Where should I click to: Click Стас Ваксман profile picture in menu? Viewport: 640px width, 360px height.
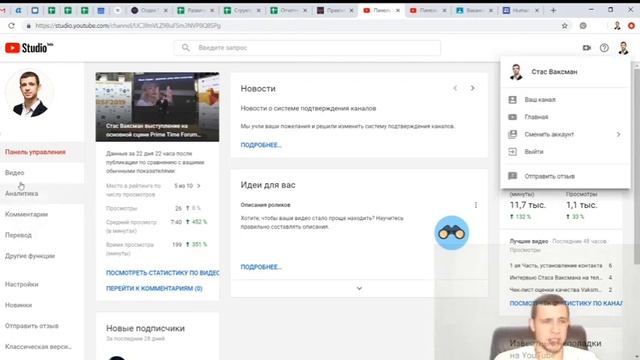[x=516, y=72]
